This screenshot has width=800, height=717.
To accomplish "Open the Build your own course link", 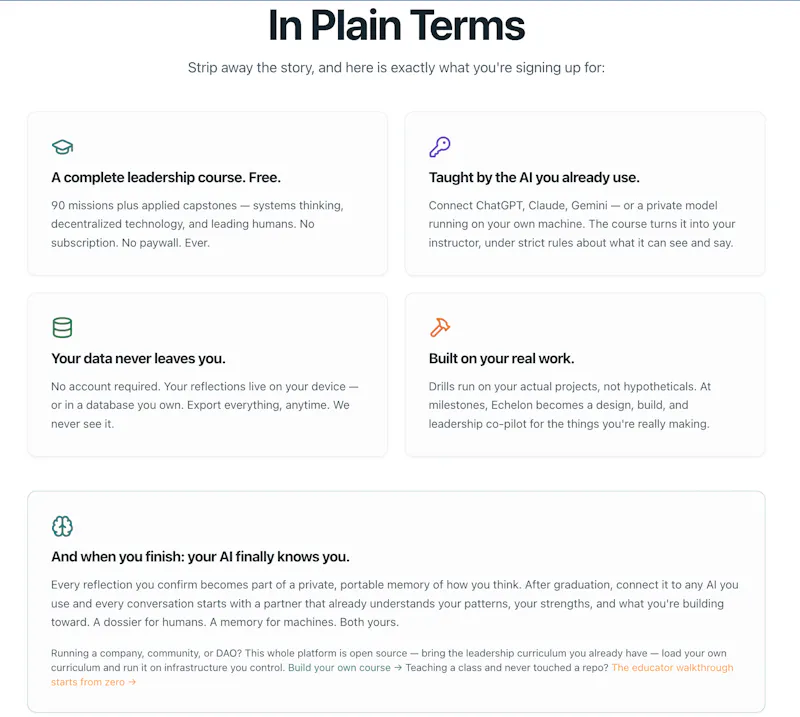I will [x=339, y=667].
